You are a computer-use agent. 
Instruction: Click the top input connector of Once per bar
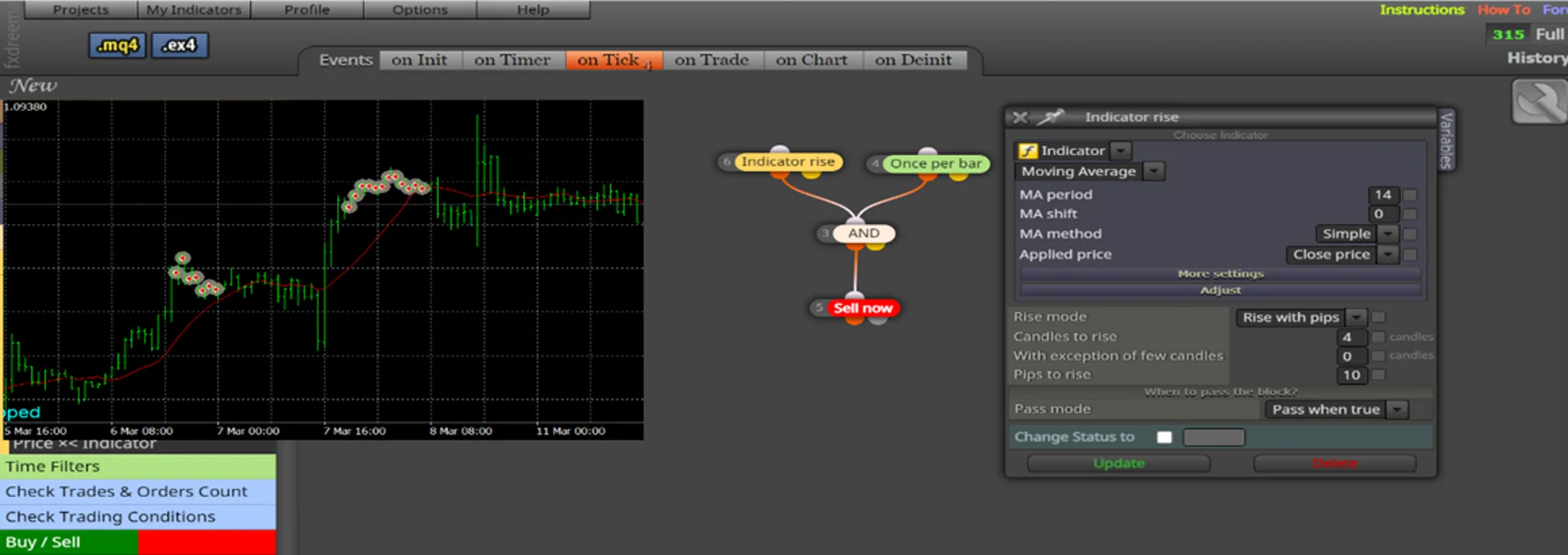point(928,150)
